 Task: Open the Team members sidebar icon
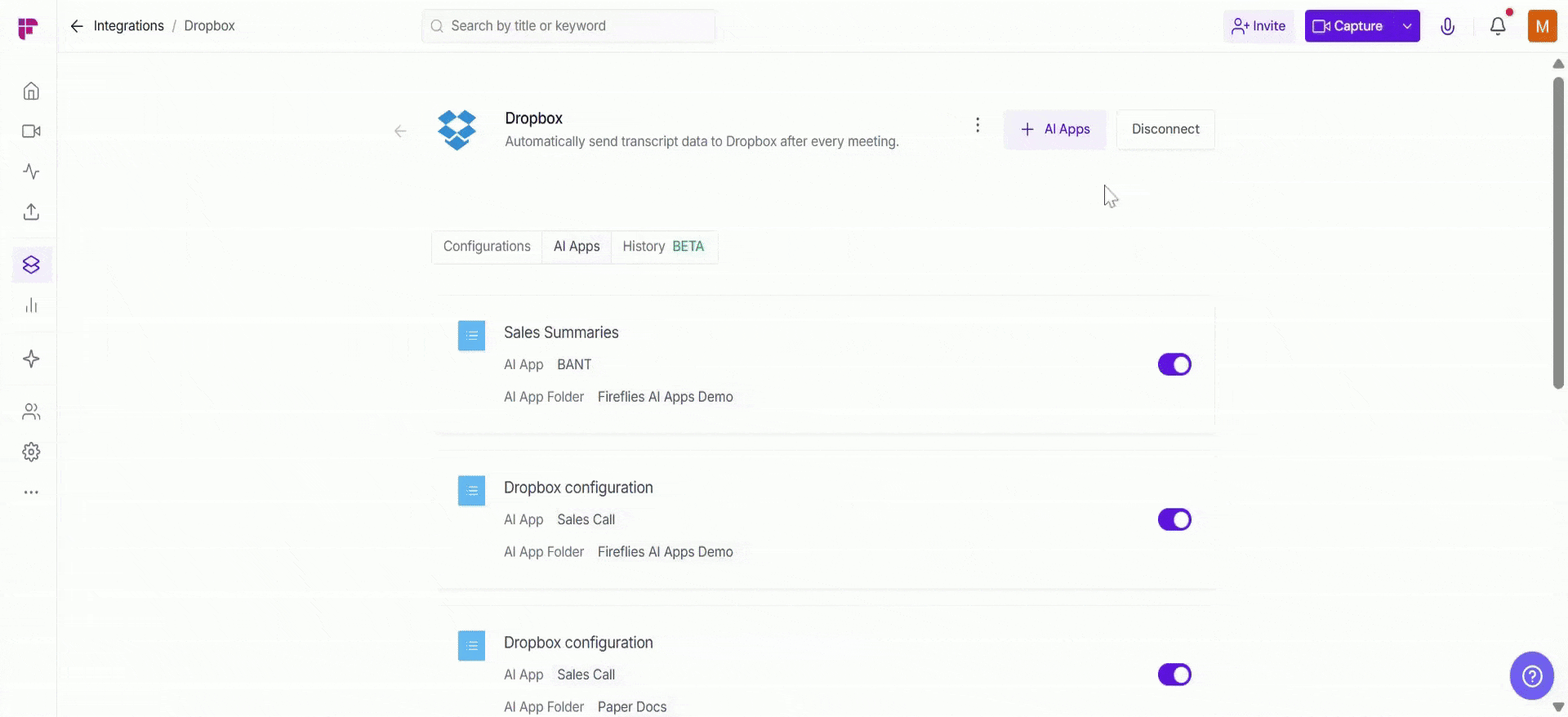[31, 412]
